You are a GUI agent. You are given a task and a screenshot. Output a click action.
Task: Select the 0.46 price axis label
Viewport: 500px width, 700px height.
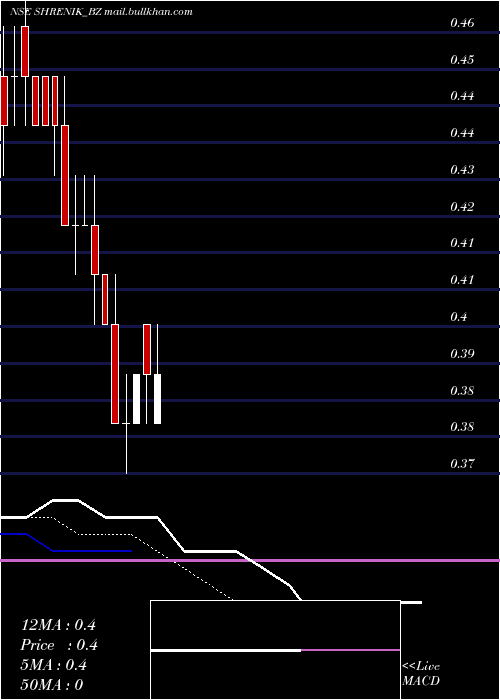[462, 23]
